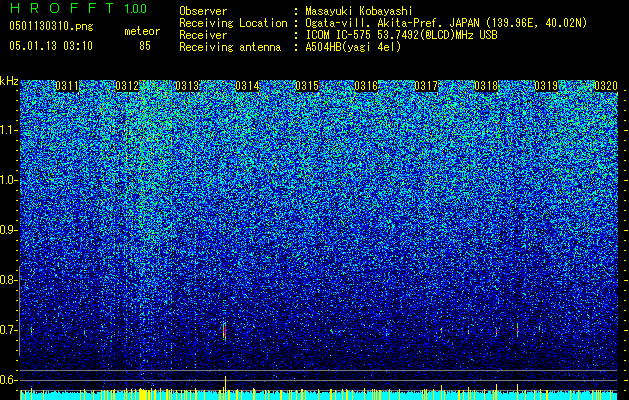Click the Receiving Location label

pos(233,23)
